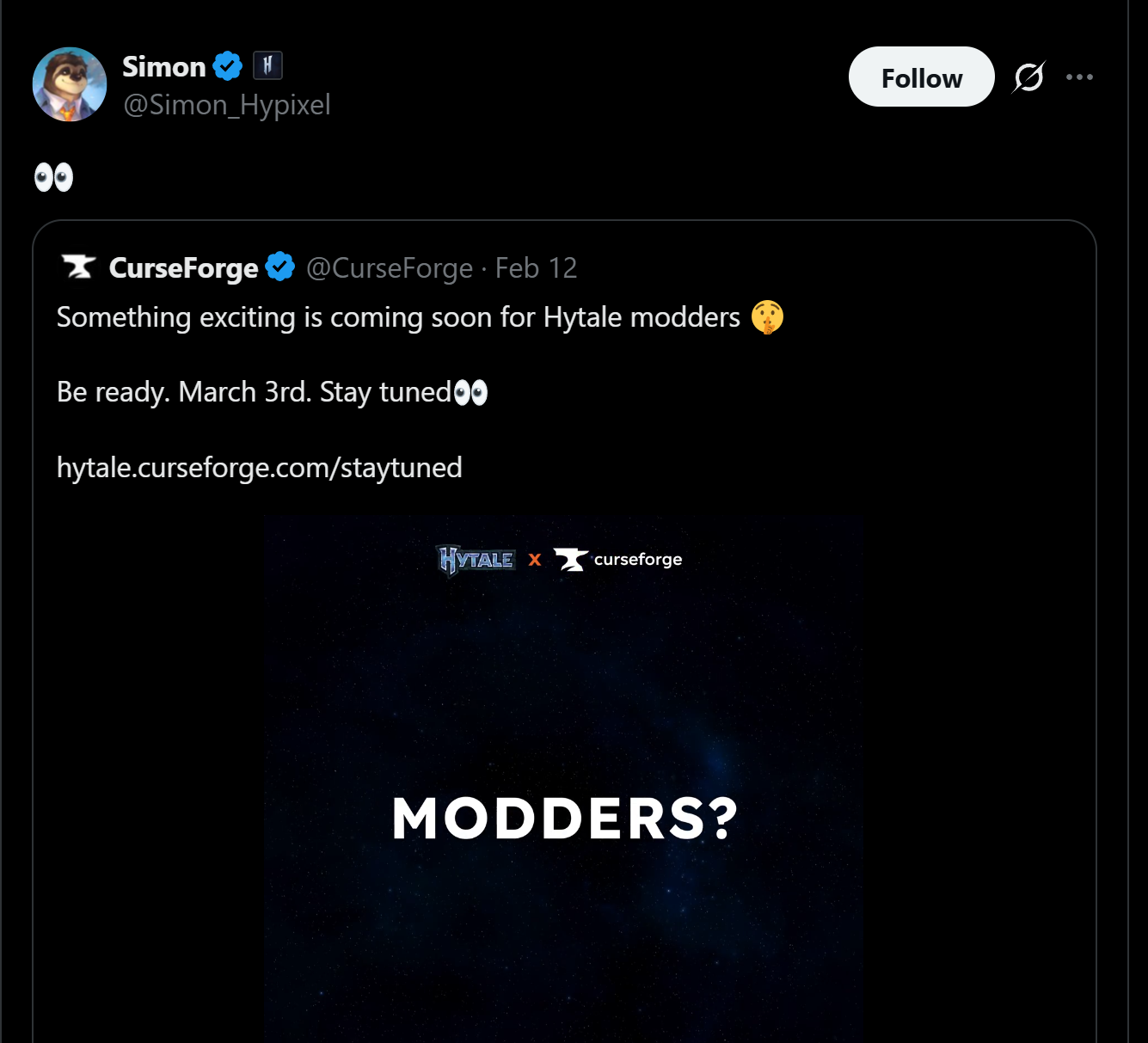Click the @CurseForge handle text

pyautogui.click(x=390, y=268)
